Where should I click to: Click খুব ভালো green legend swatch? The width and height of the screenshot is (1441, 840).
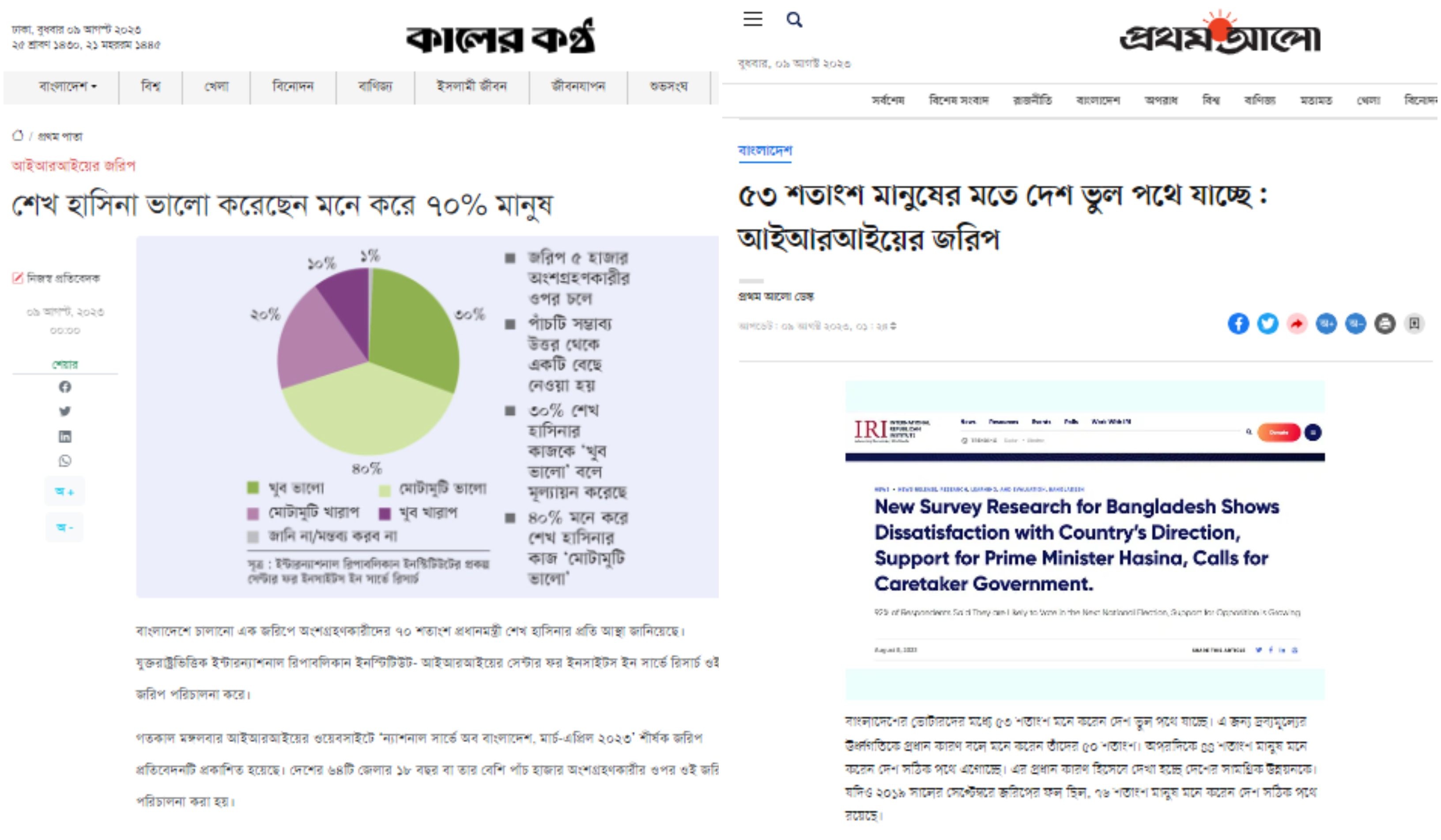253,488
